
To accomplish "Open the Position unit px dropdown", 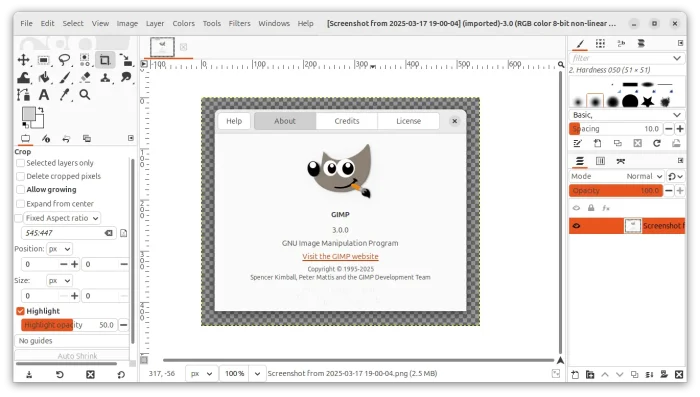I will (59, 249).
